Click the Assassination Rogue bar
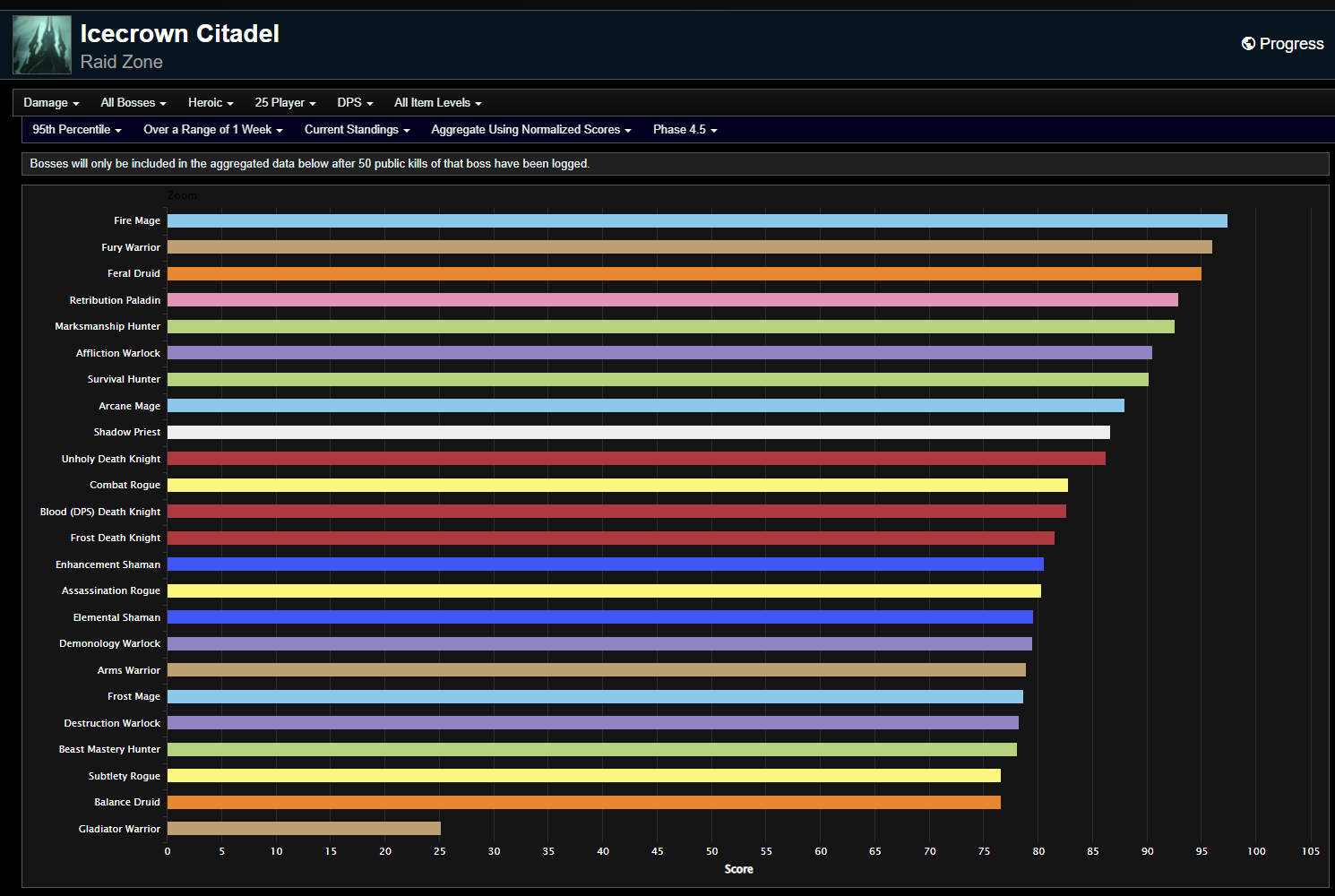 (604, 590)
